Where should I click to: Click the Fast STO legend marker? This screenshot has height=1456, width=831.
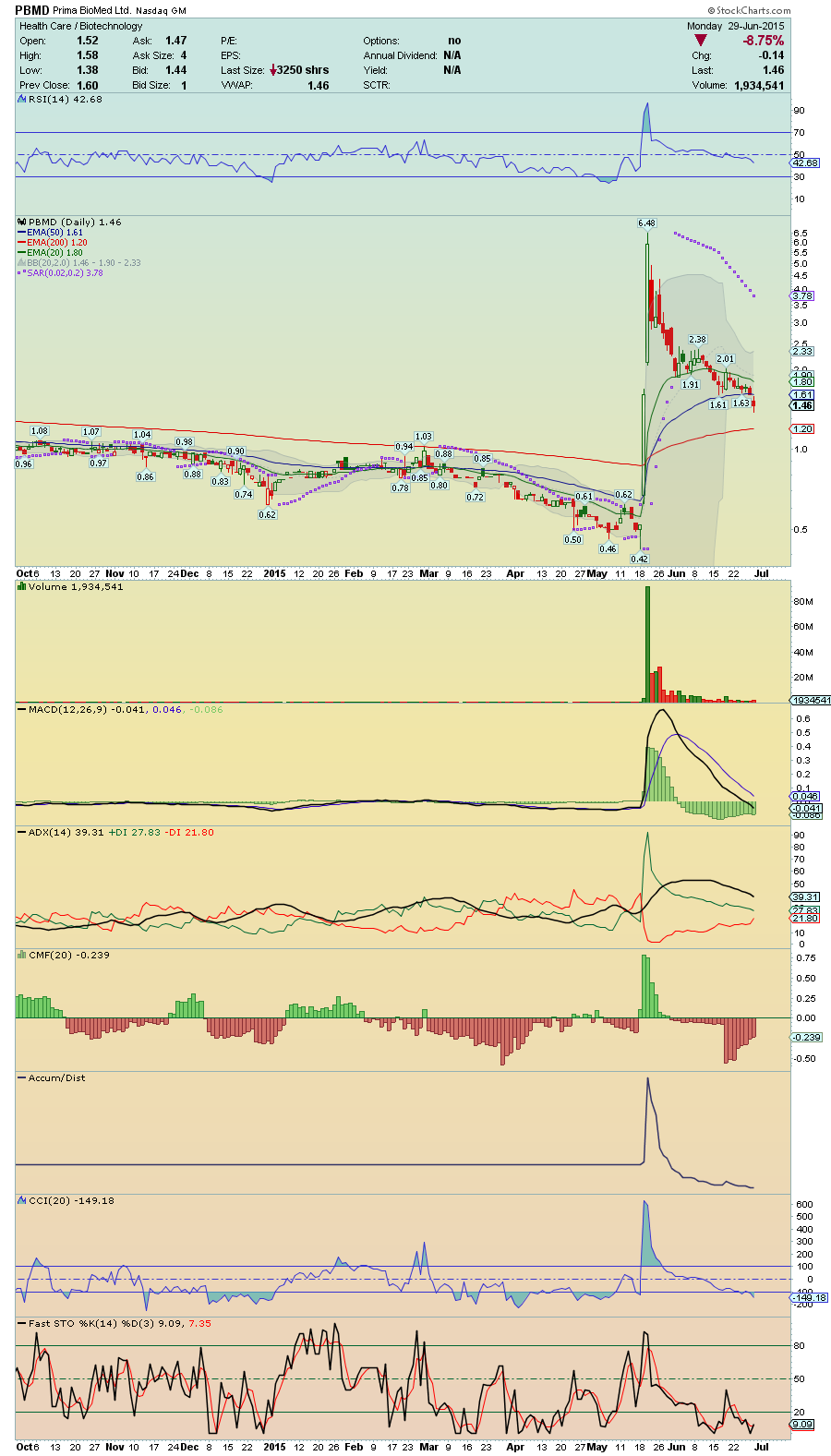pyautogui.click(x=22, y=1323)
